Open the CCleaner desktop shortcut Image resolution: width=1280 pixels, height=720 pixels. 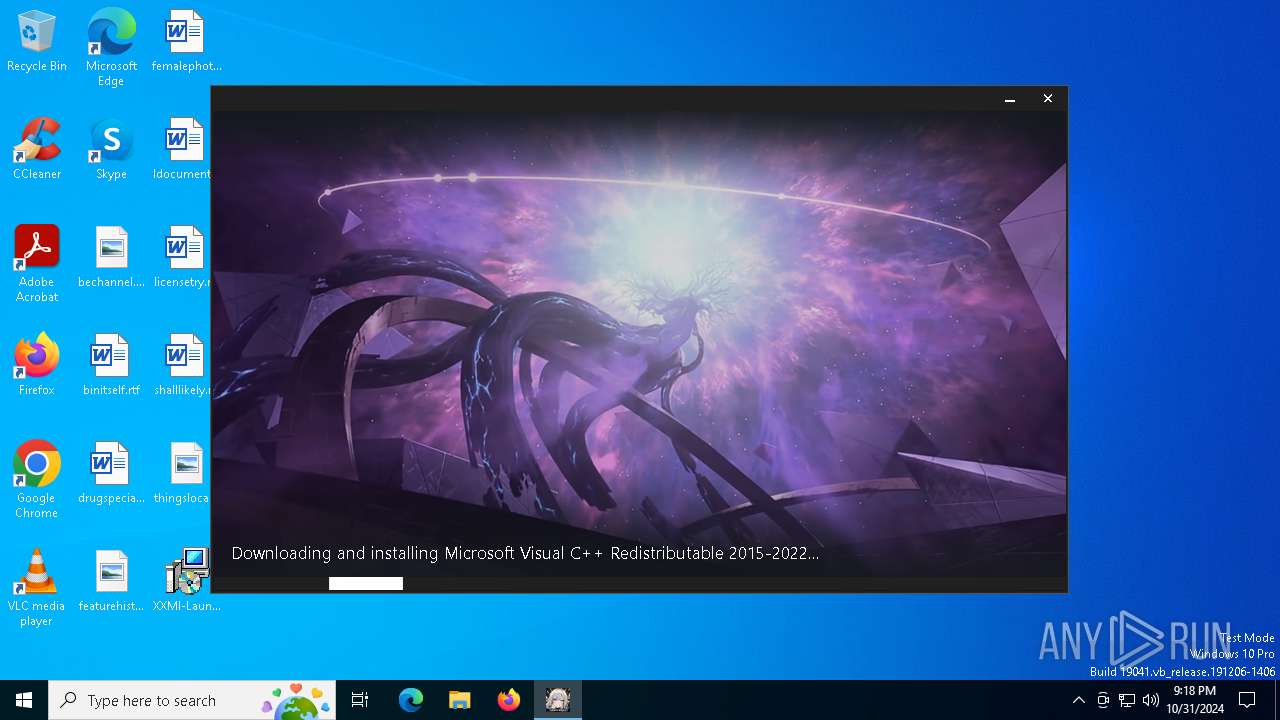coord(37,150)
